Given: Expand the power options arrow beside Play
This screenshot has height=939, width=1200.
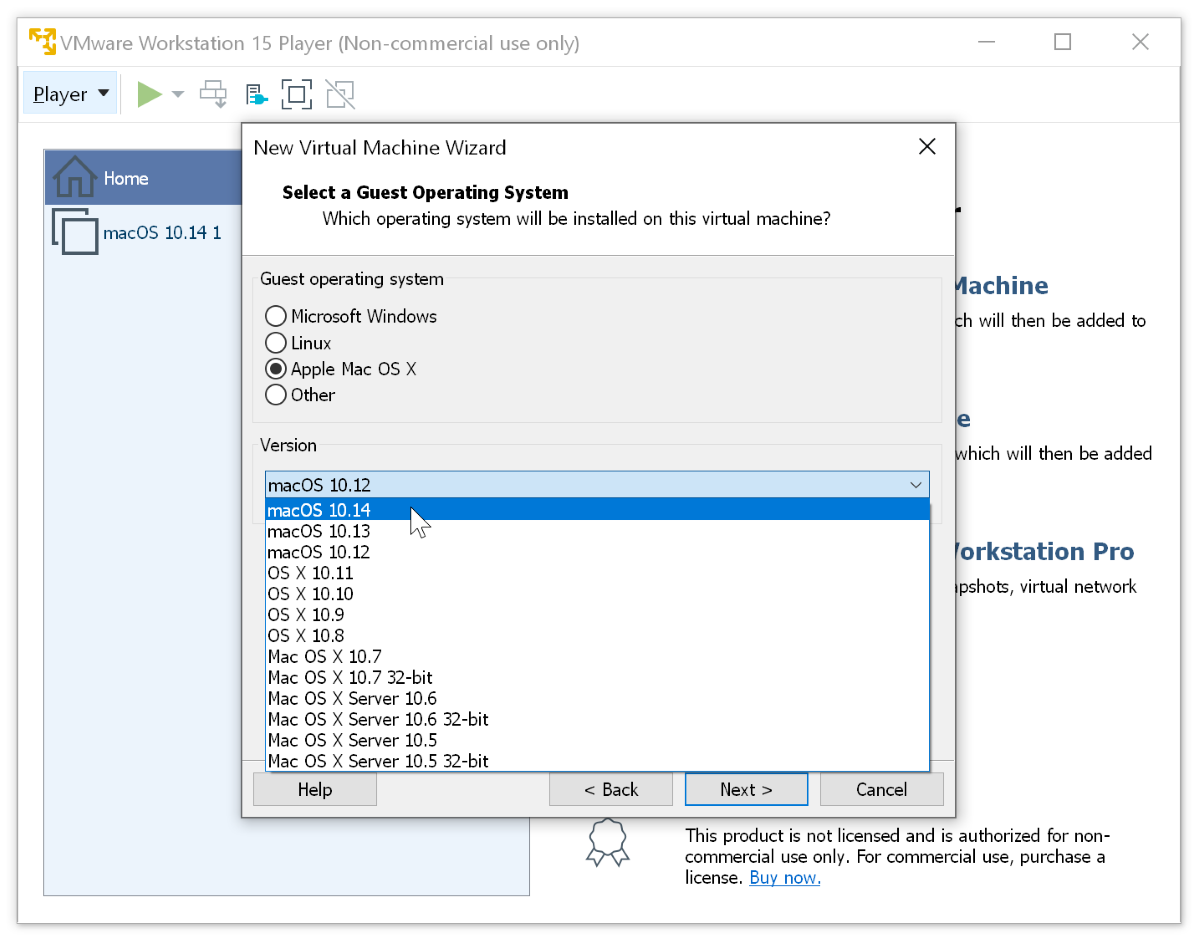Looking at the screenshot, I should (178, 95).
